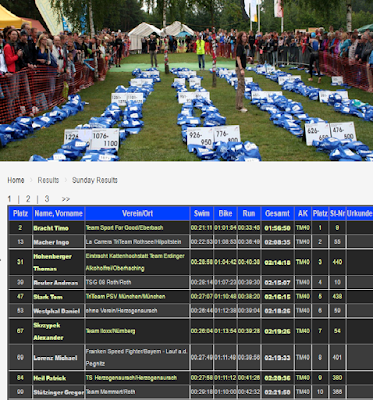Sort by Run column header
Screen dimensions: 373x400
[249, 213]
